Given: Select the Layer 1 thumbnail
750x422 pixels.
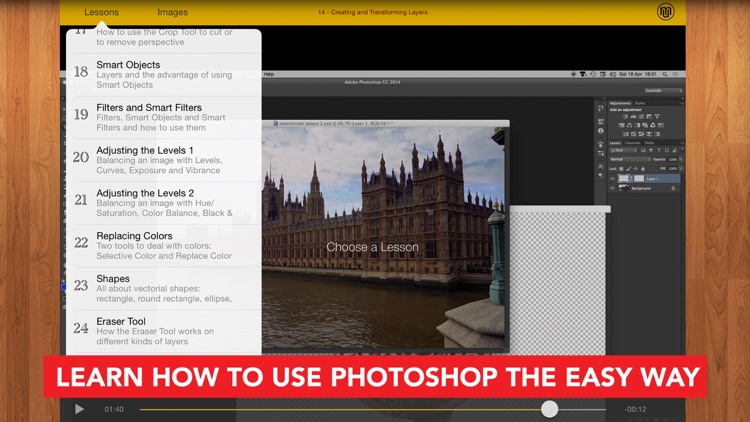Looking at the screenshot, I should 623,178.
